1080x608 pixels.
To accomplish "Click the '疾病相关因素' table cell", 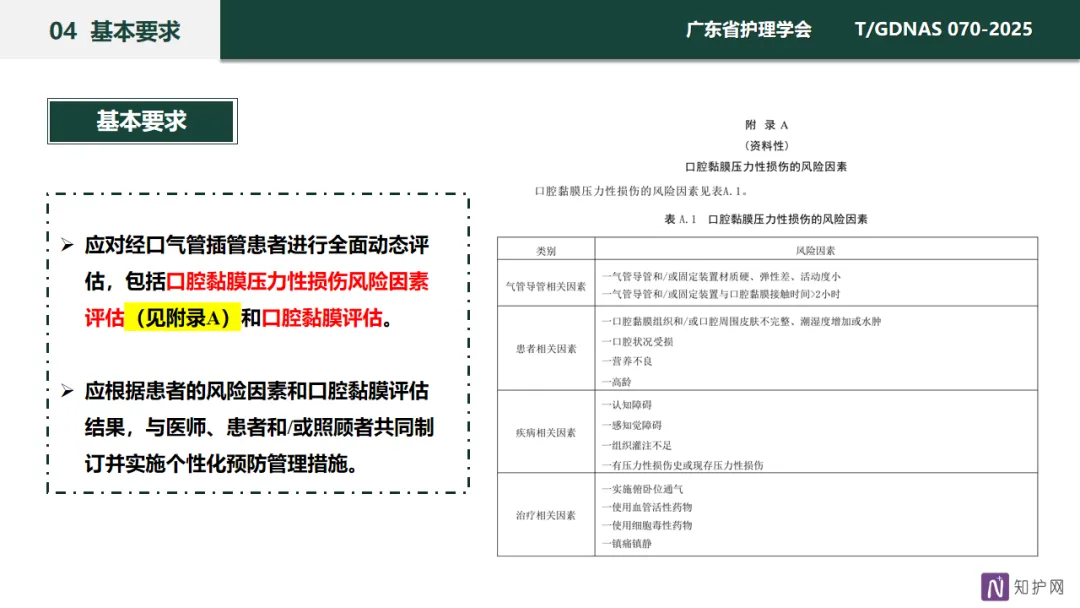I will click(546, 432).
